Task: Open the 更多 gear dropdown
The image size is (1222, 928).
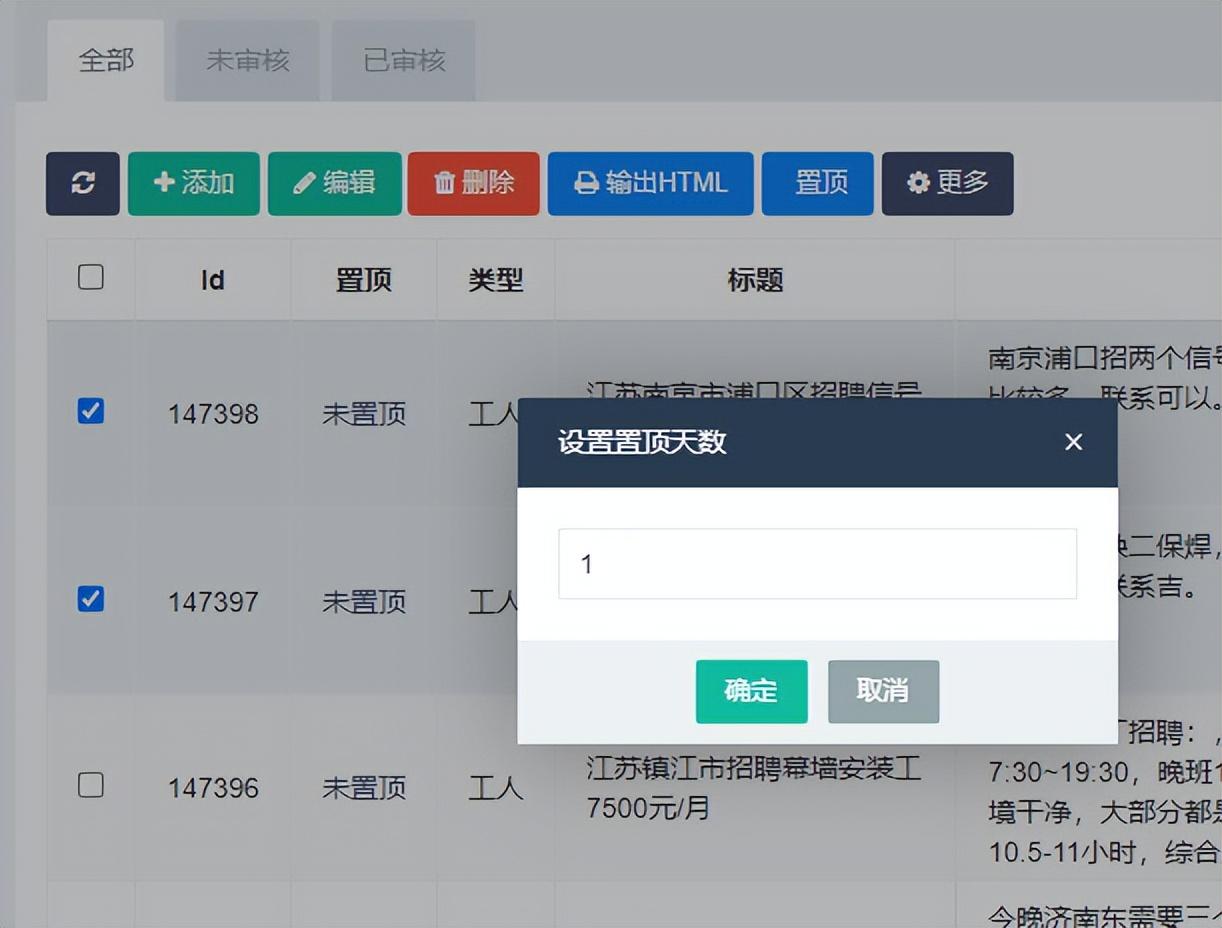Action: click(947, 184)
